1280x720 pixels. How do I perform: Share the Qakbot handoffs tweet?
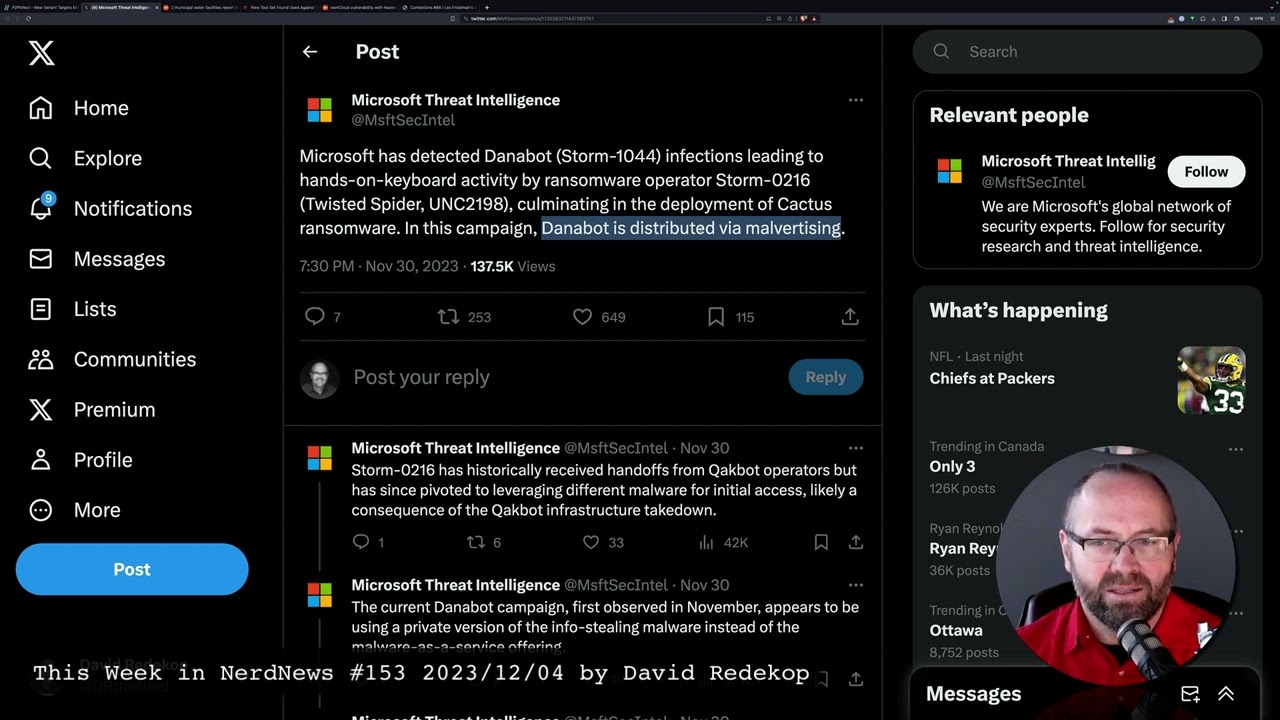(x=856, y=542)
